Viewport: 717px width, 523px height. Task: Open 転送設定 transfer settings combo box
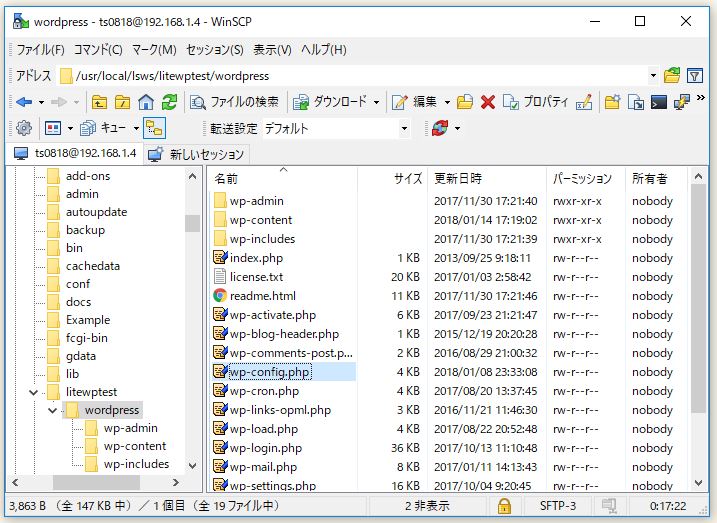(x=336, y=129)
